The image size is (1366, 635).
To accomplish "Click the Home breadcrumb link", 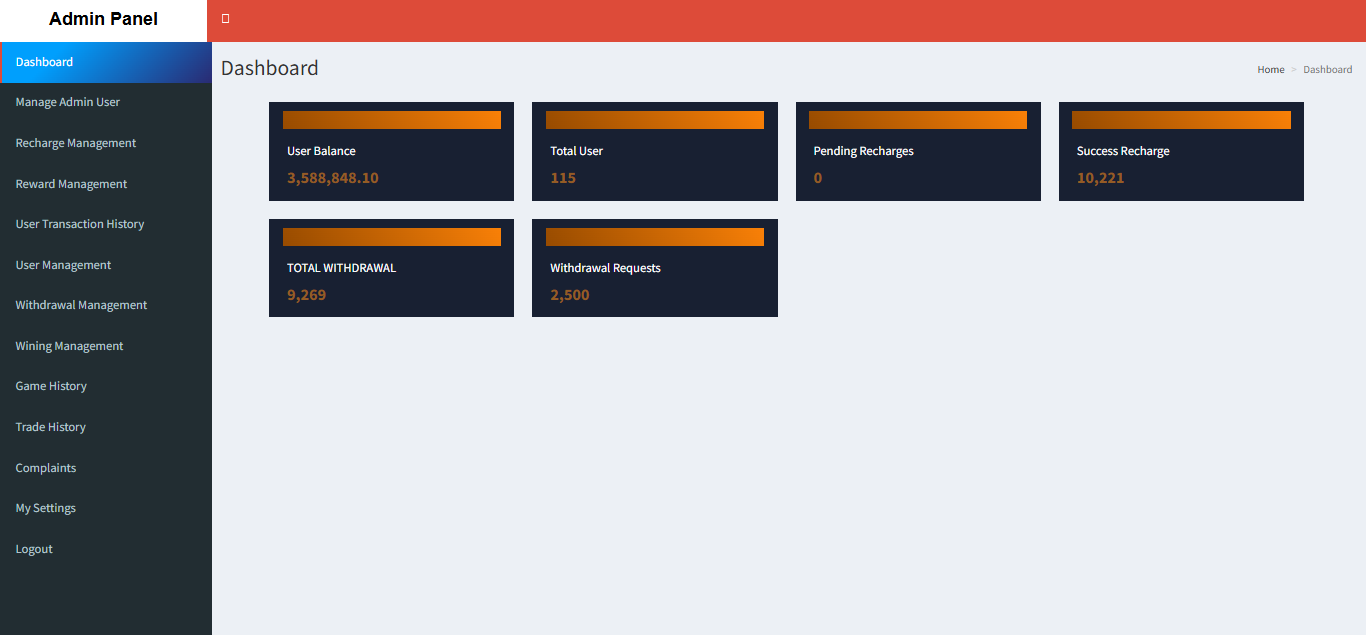I will pos(1271,70).
